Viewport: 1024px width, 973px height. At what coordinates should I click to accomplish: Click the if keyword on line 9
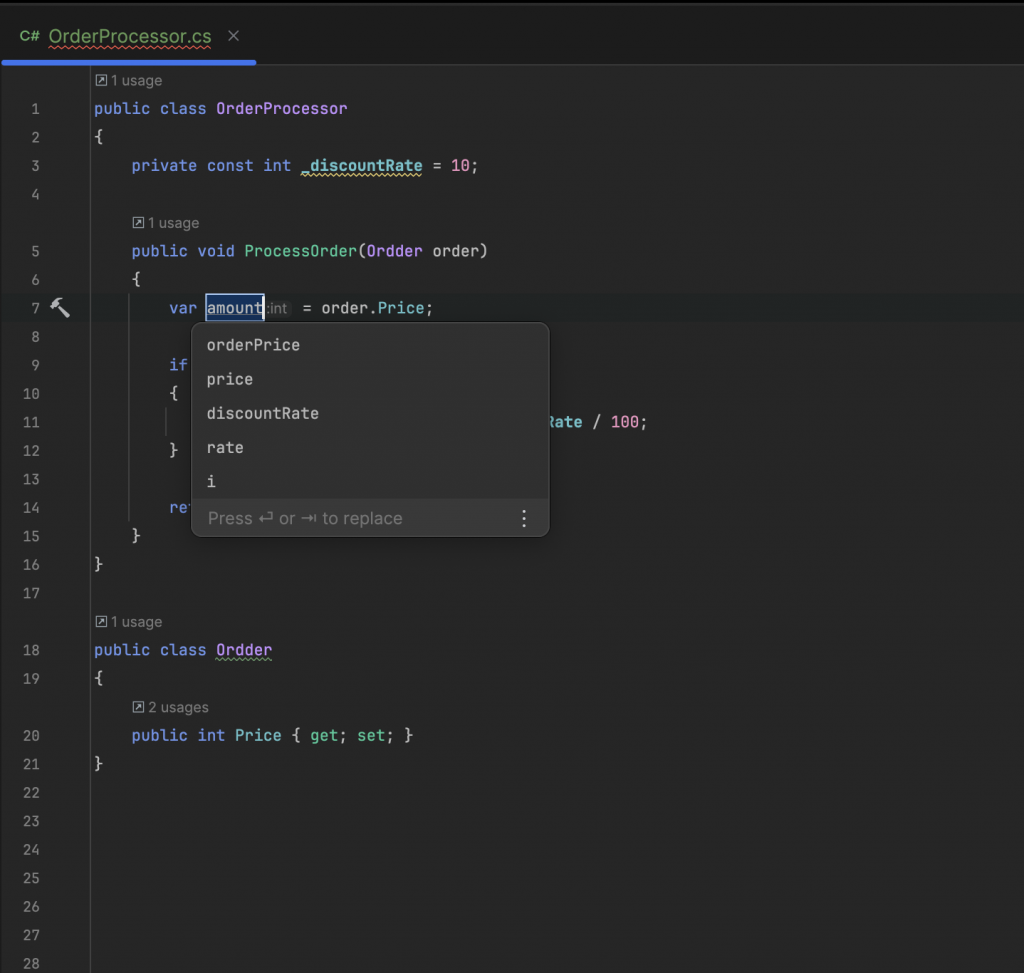point(178,365)
